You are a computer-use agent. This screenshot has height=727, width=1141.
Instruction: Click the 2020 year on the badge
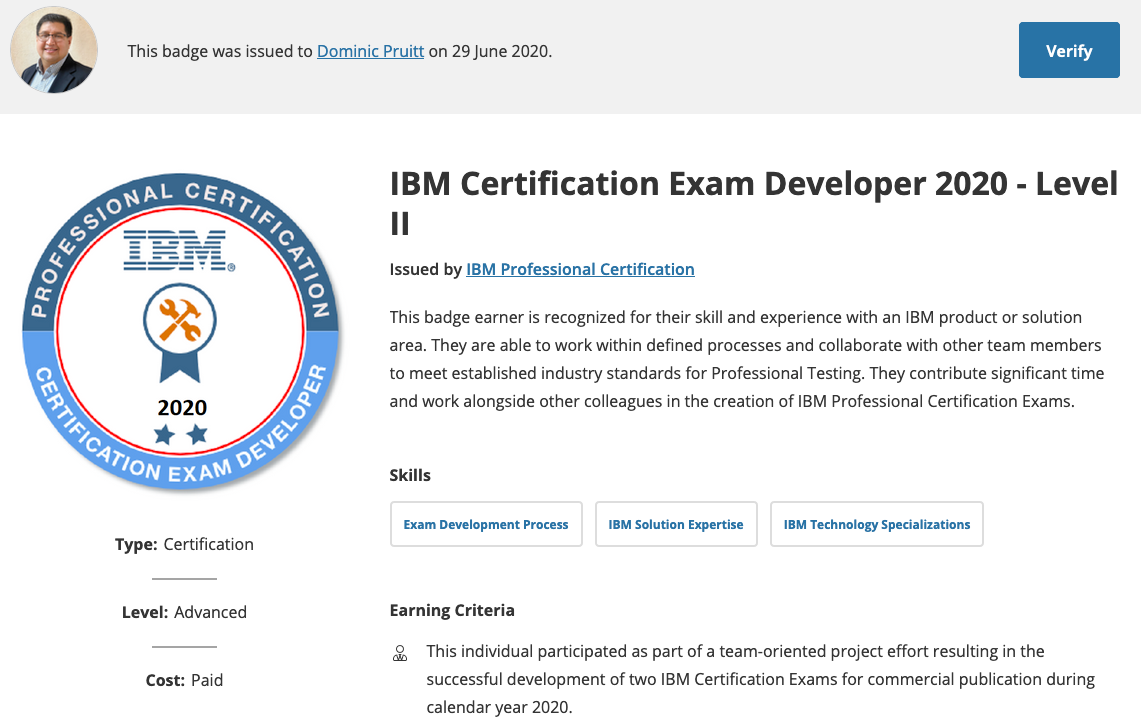[x=182, y=407]
